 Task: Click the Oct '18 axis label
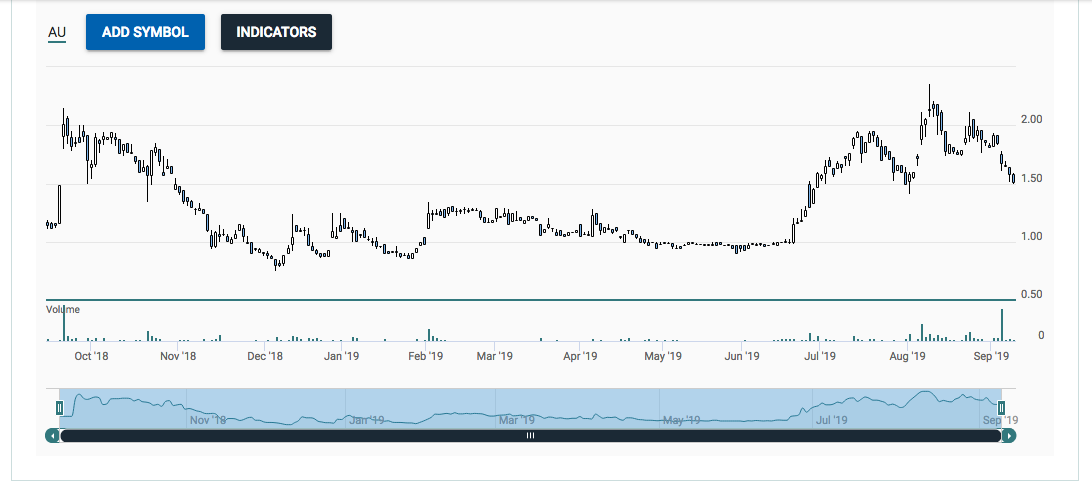(x=91, y=357)
